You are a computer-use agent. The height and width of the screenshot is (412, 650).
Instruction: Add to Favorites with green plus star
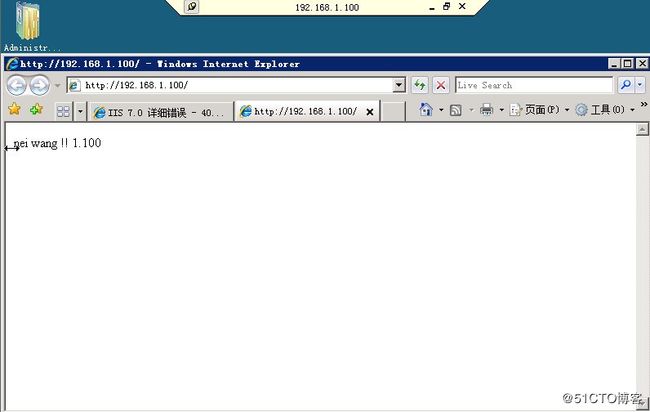pos(36,109)
